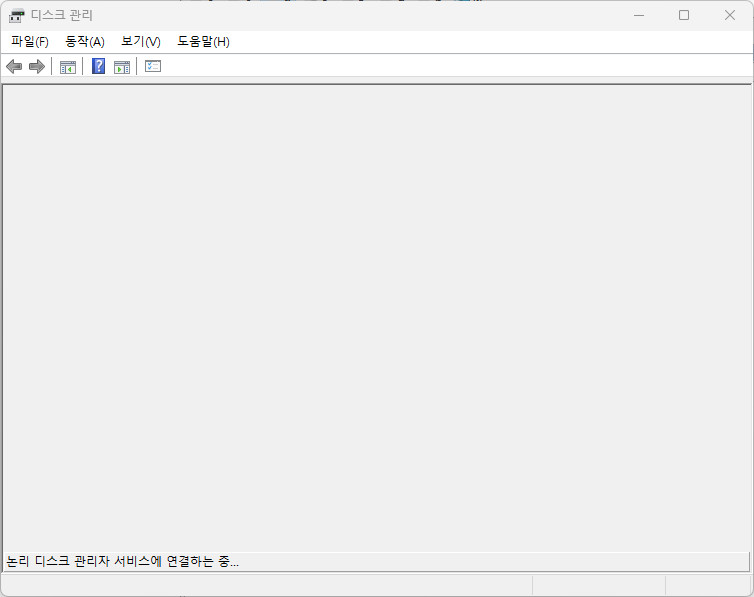The height and width of the screenshot is (597, 754).
Task: Open Help via blue question mark icon
Action: (x=99, y=66)
